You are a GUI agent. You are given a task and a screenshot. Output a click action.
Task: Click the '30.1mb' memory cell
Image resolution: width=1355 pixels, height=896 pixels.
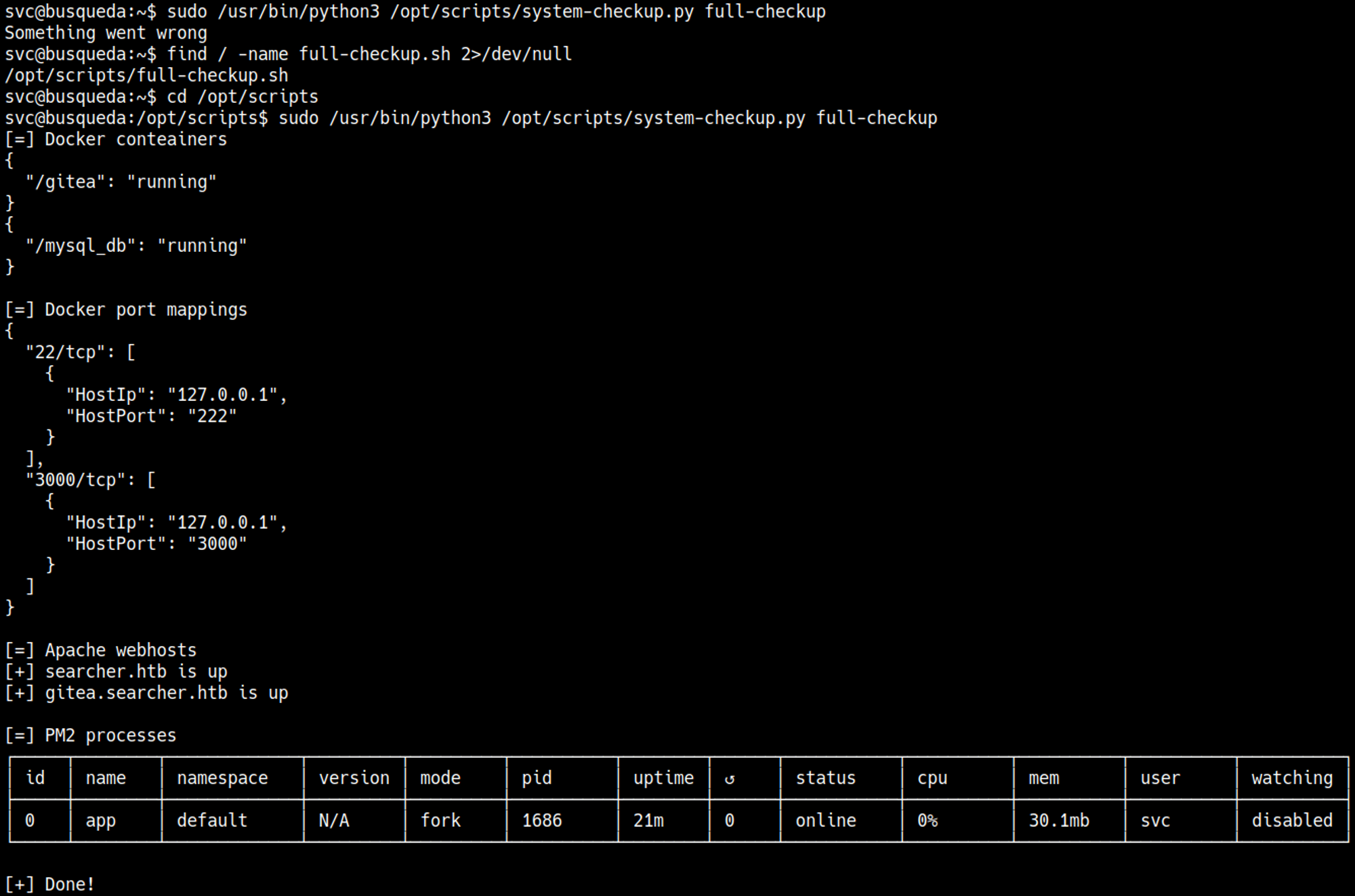(1058, 821)
